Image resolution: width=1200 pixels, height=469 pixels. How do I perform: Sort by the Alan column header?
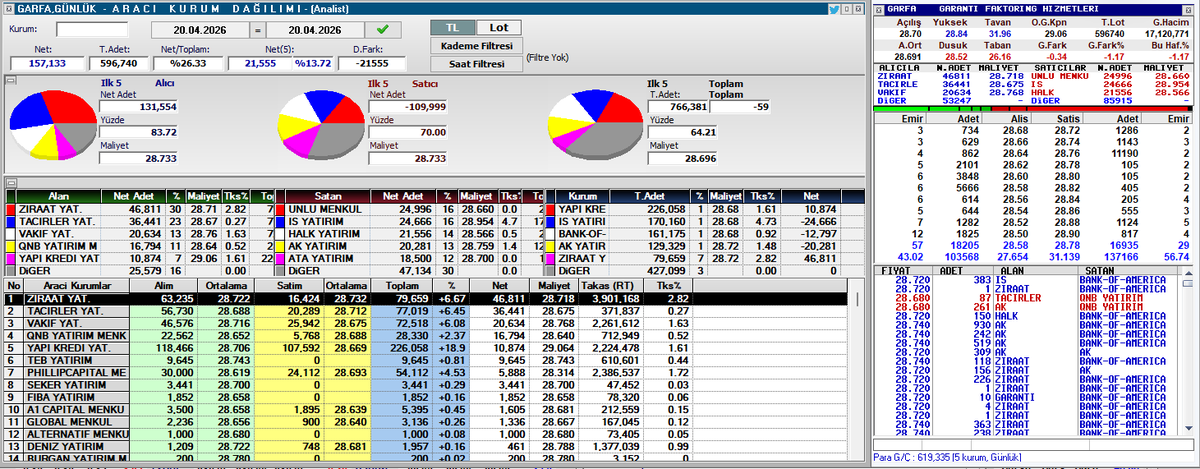[x=58, y=196]
